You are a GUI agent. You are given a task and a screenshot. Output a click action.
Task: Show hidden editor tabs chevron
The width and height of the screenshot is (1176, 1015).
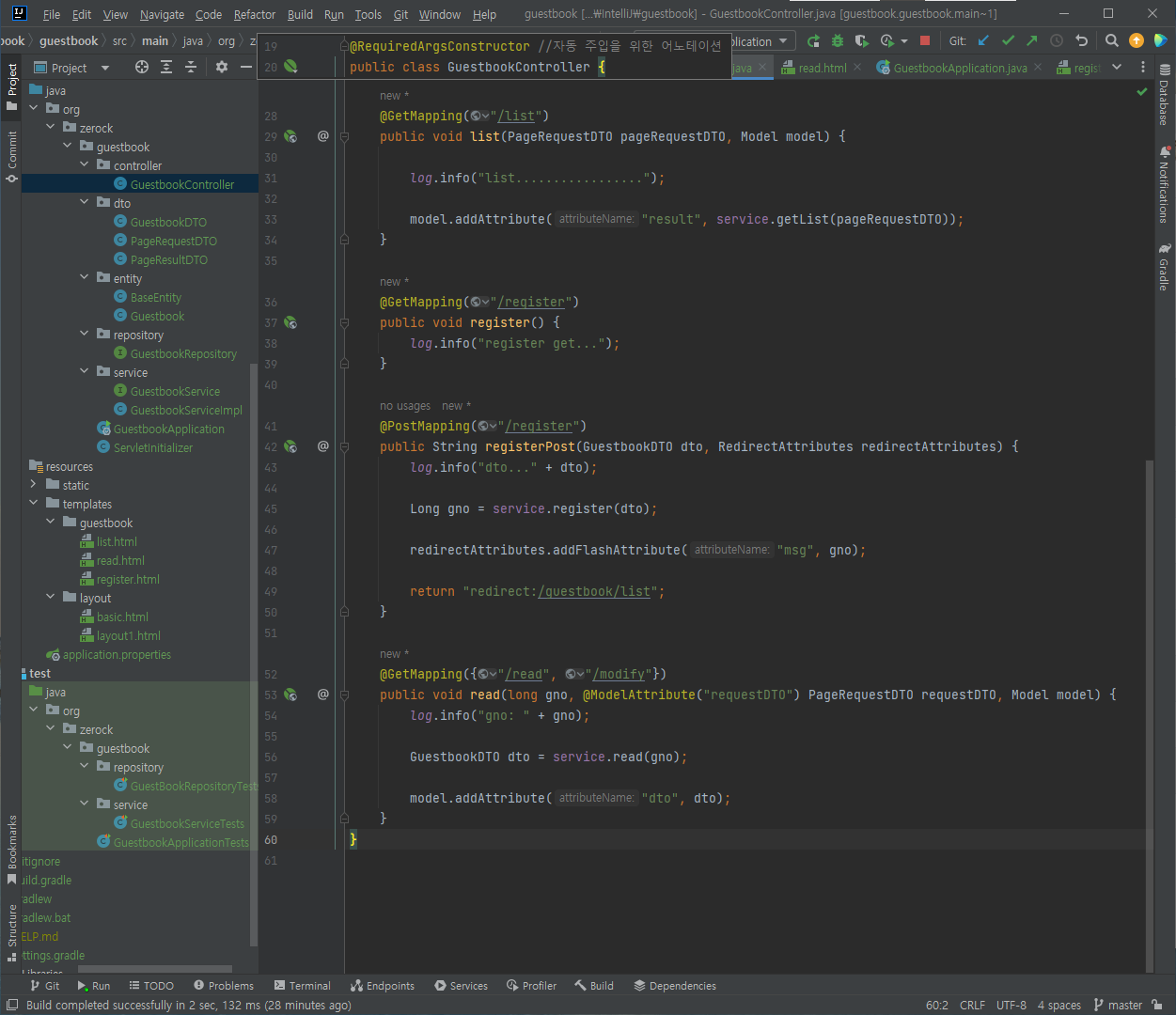[1117, 67]
